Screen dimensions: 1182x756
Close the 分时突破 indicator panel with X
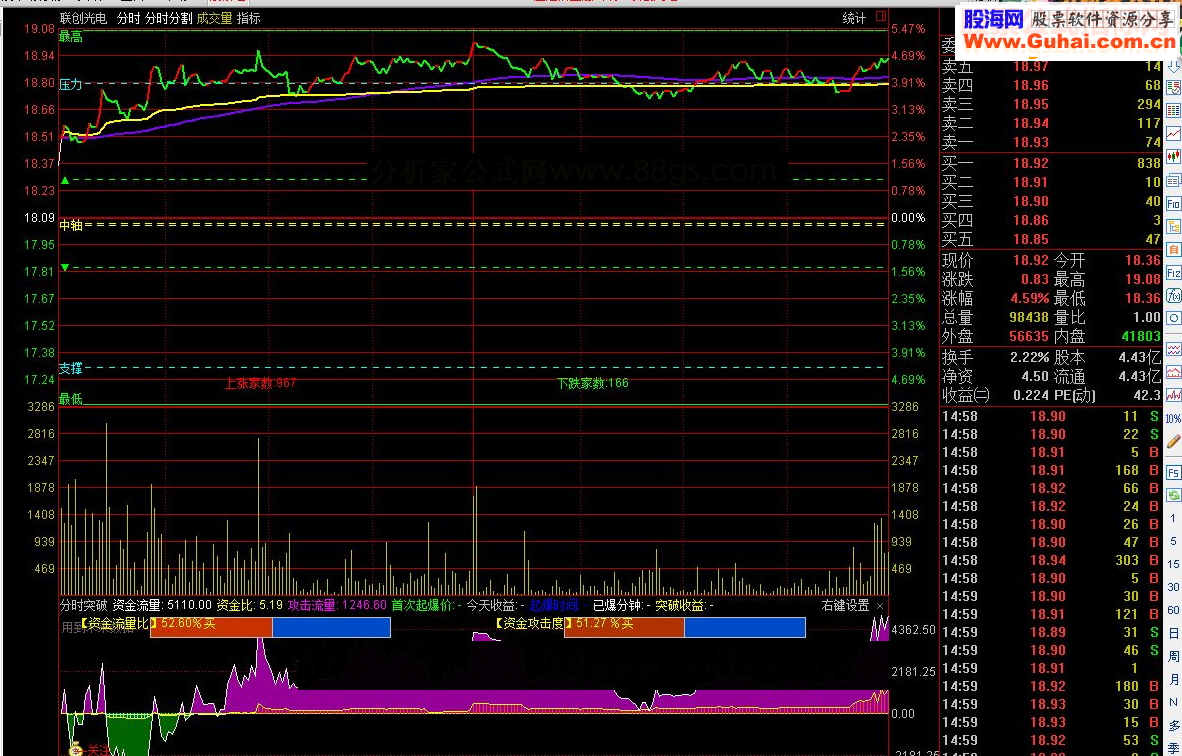[880, 605]
